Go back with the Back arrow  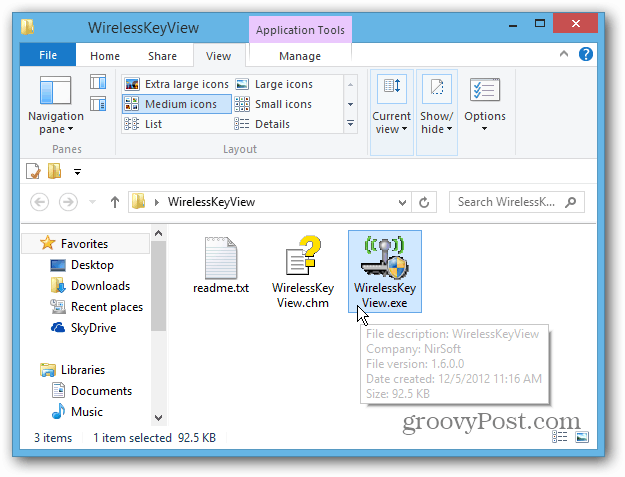pyautogui.click(x=39, y=202)
